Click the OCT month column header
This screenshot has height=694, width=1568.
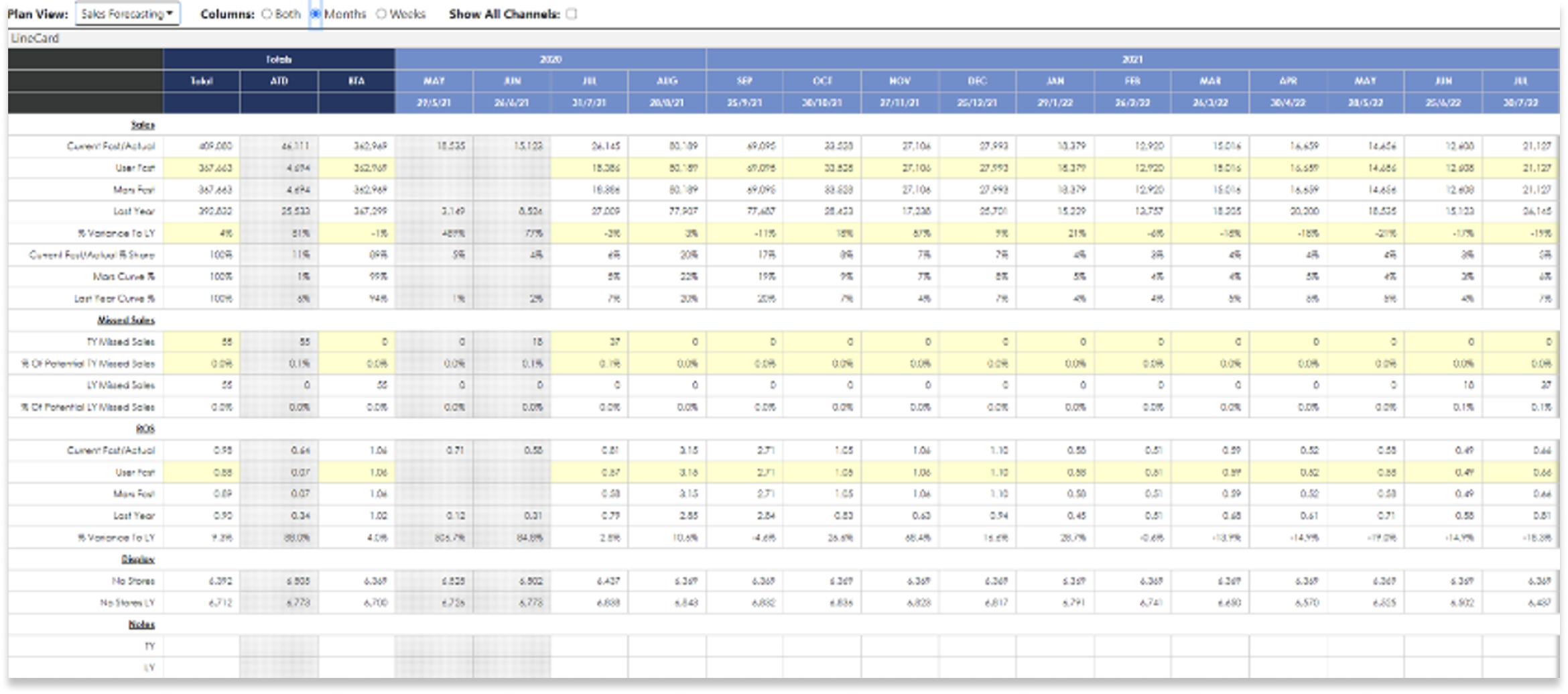point(822,81)
